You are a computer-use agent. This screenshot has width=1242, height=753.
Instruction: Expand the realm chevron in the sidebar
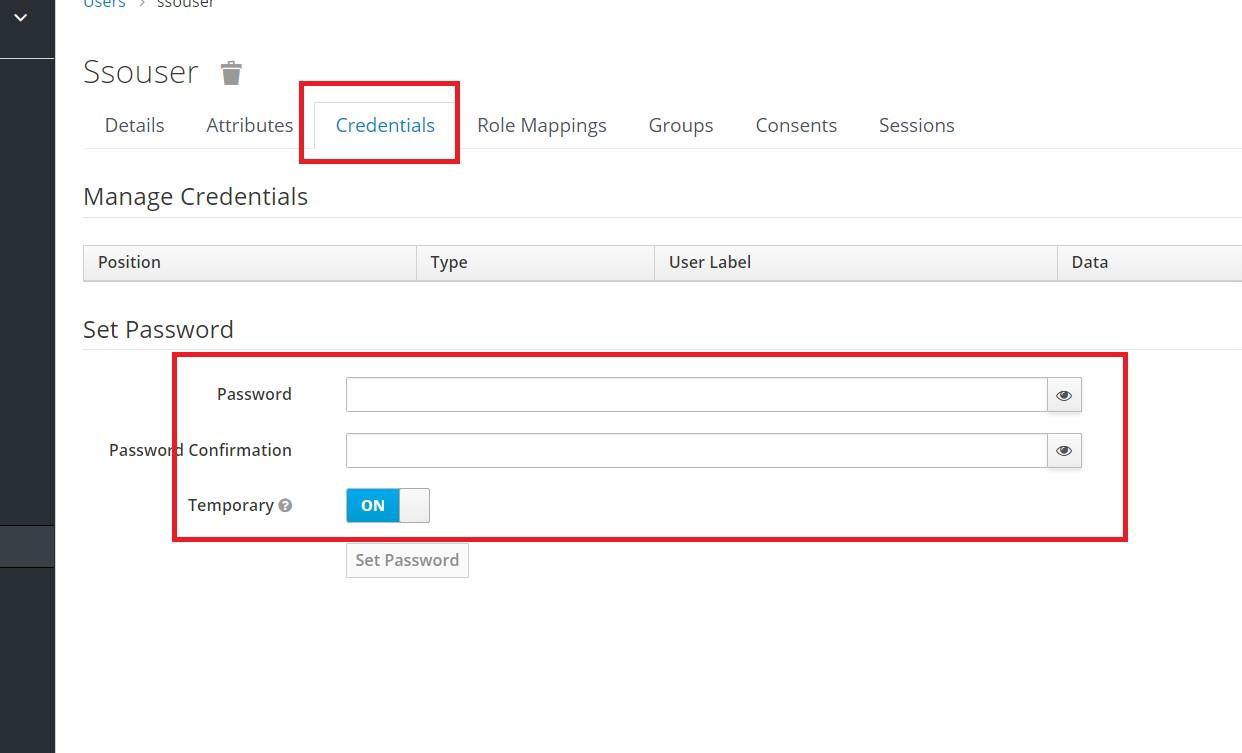click(x=20, y=18)
